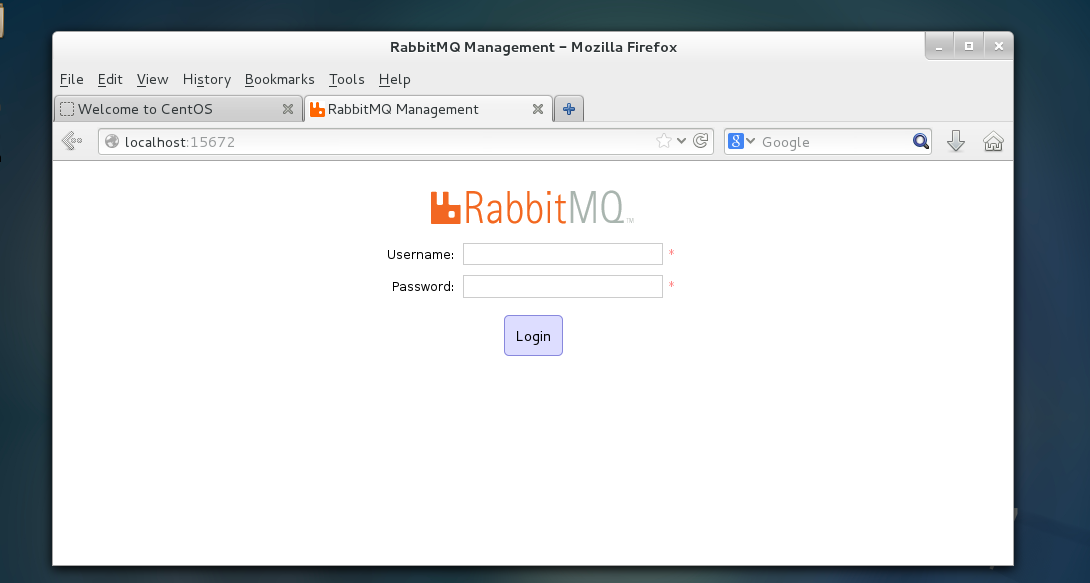Open the Tools menu
The image size is (1090, 583).
click(x=347, y=79)
